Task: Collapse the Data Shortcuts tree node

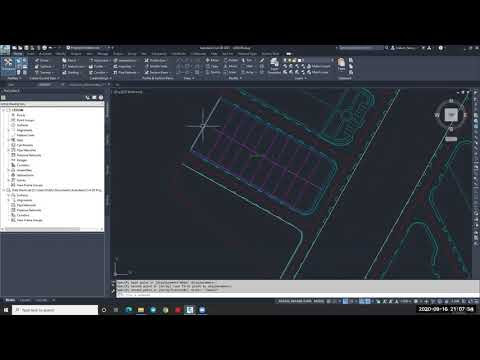Action: 4,190
